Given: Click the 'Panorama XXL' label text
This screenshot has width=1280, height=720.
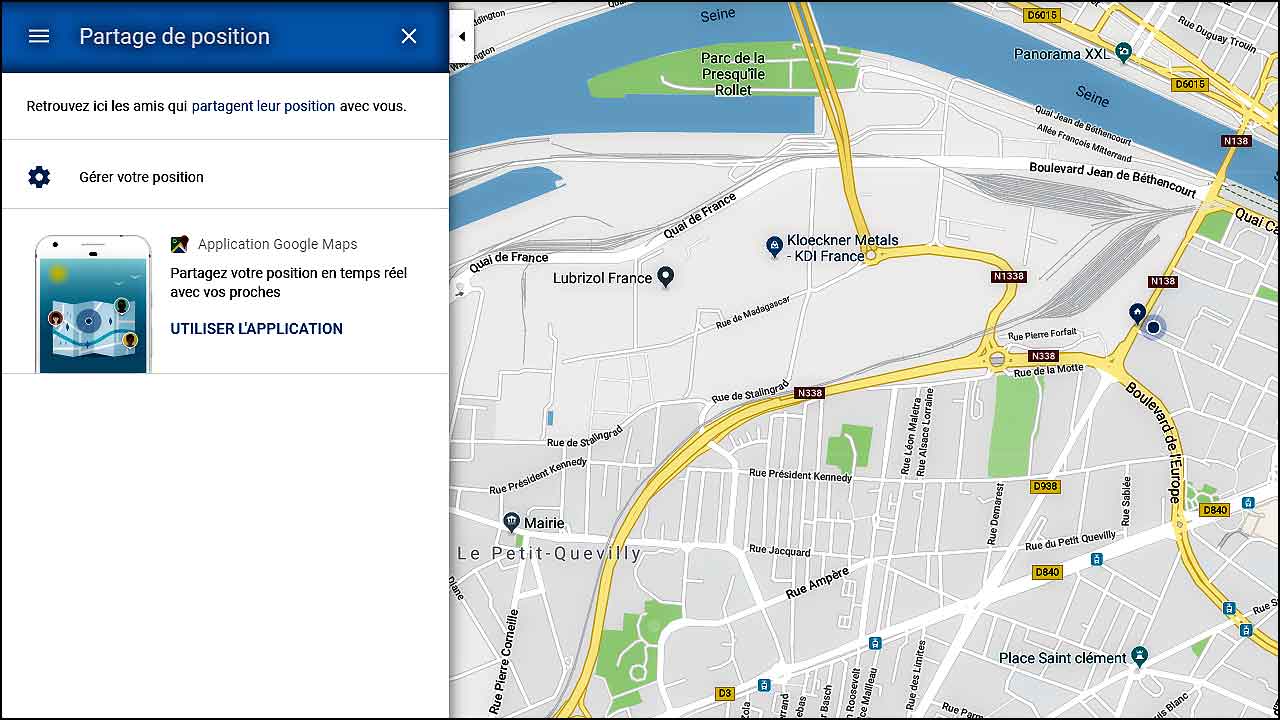Looking at the screenshot, I should 1062,53.
